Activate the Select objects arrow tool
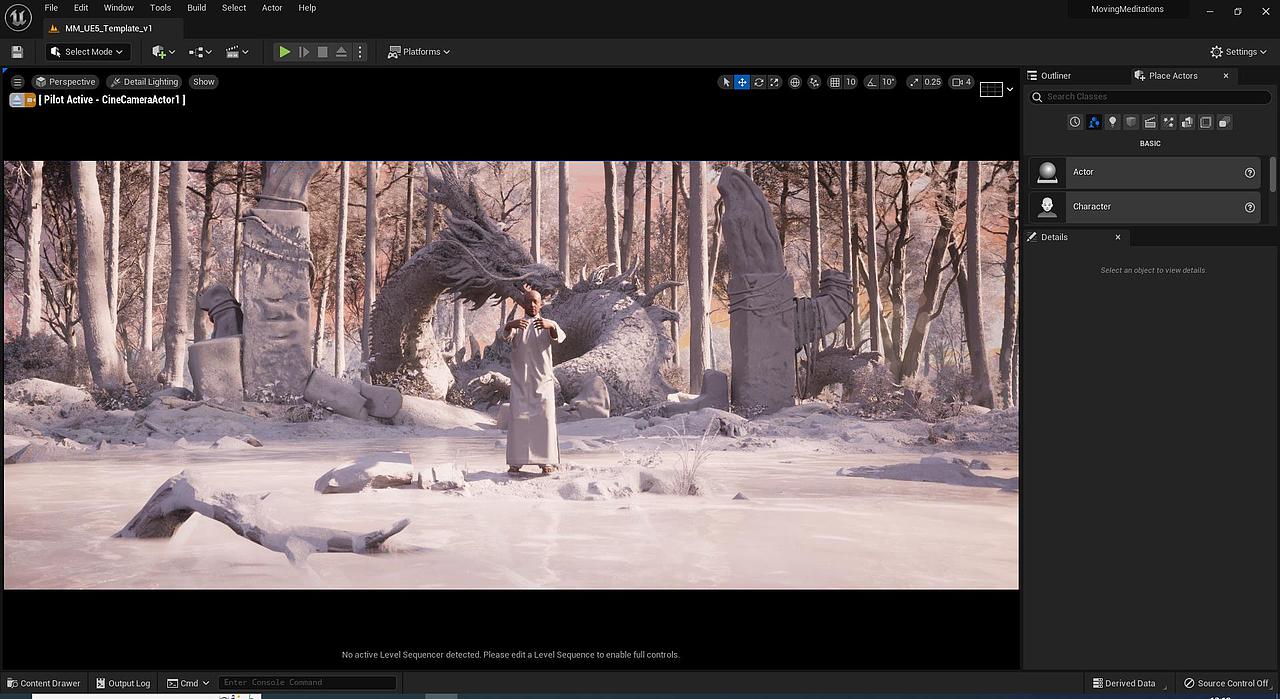1280x699 pixels. pyautogui.click(x=726, y=82)
